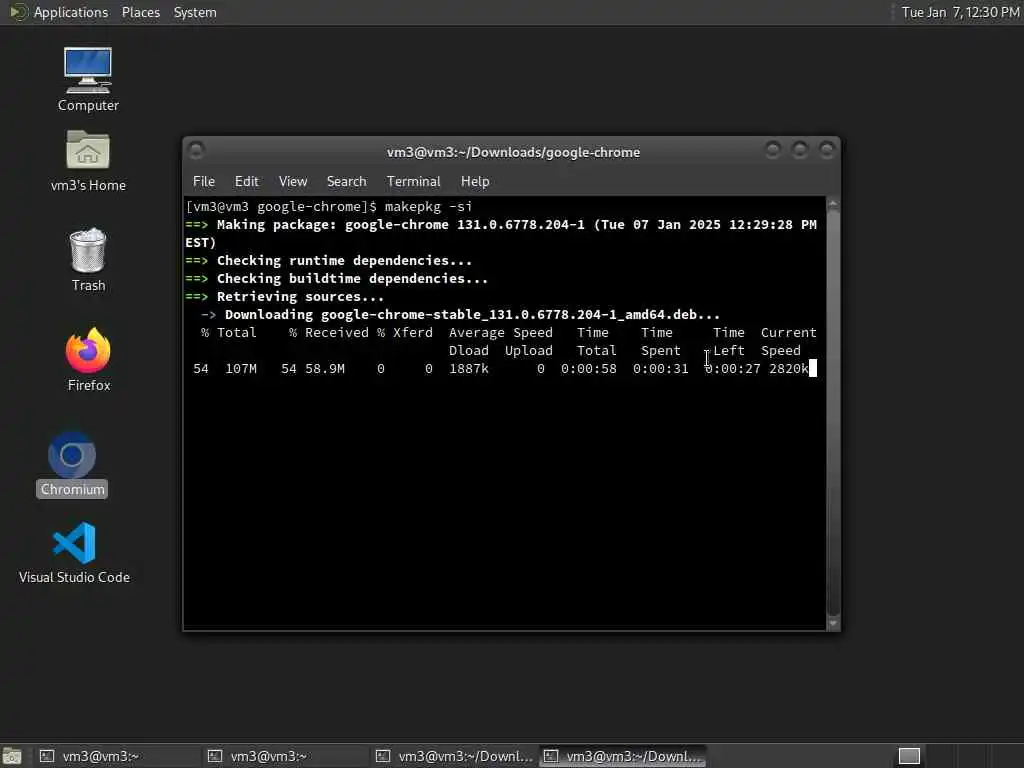Select the Trash desktop icon

(x=88, y=260)
